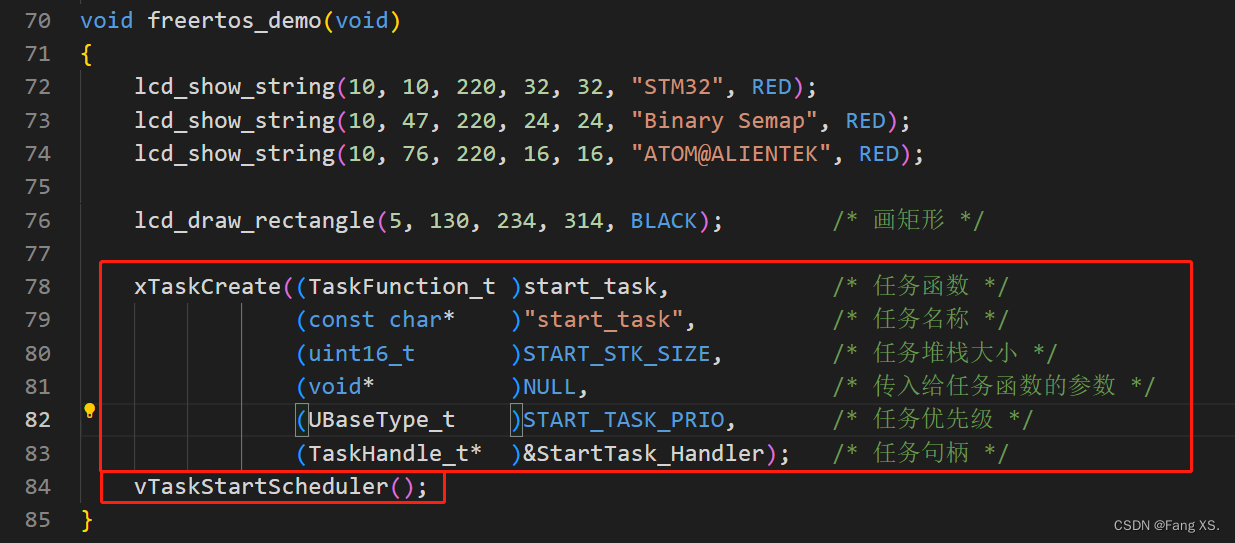
Task: Click the TaskFunction_t type cast
Action: coord(402,287)
